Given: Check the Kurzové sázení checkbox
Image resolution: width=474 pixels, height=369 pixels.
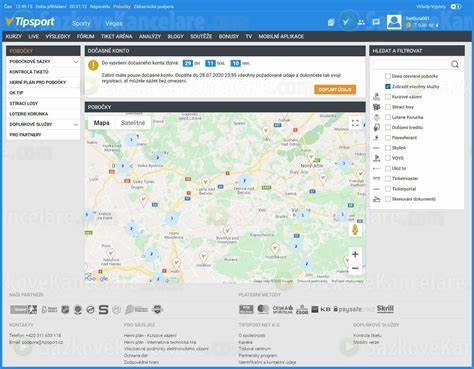Looking at the screenshot, I should coord(388,97).
